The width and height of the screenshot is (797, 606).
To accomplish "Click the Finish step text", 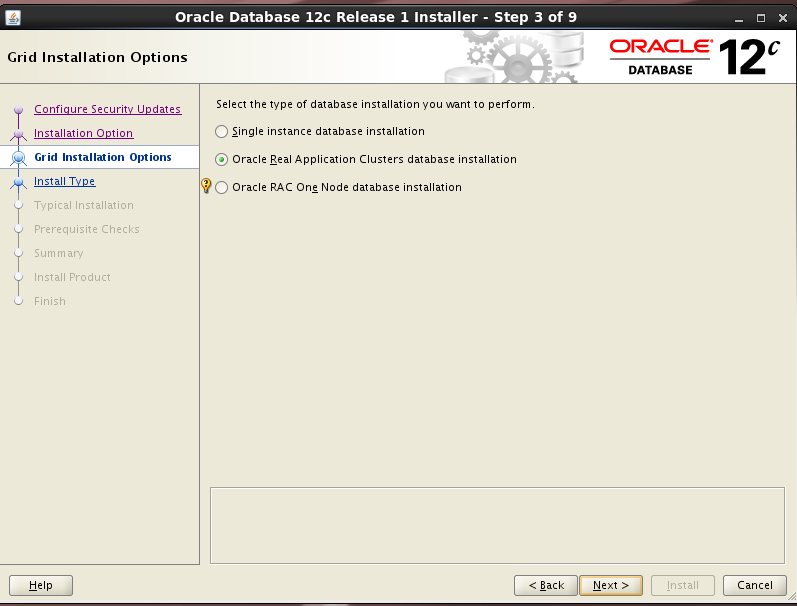I will (x=50, y=301).
